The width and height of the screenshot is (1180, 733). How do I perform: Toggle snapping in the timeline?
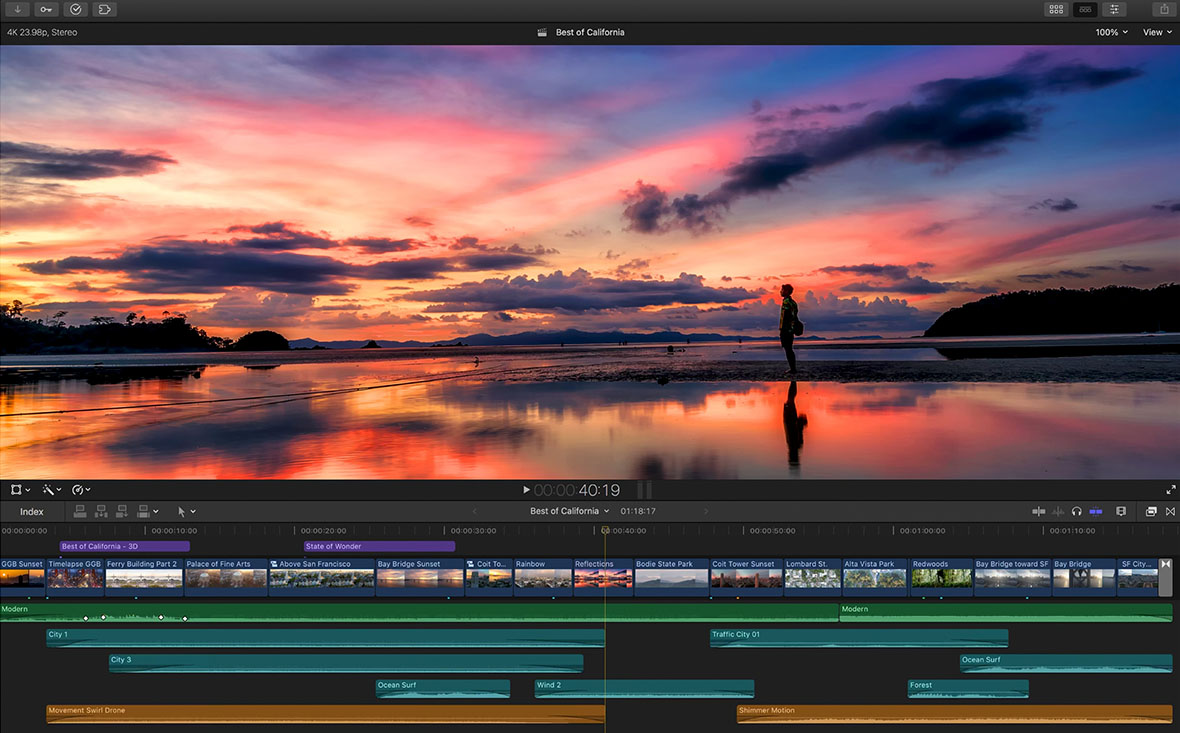1039,511
